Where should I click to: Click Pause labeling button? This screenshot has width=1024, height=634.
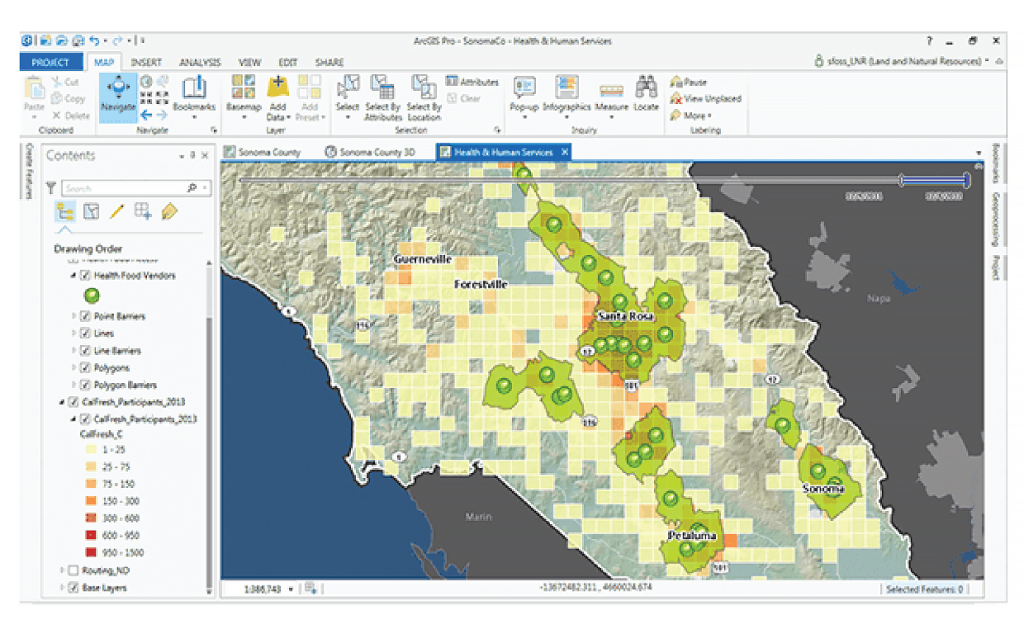point(689,82)
